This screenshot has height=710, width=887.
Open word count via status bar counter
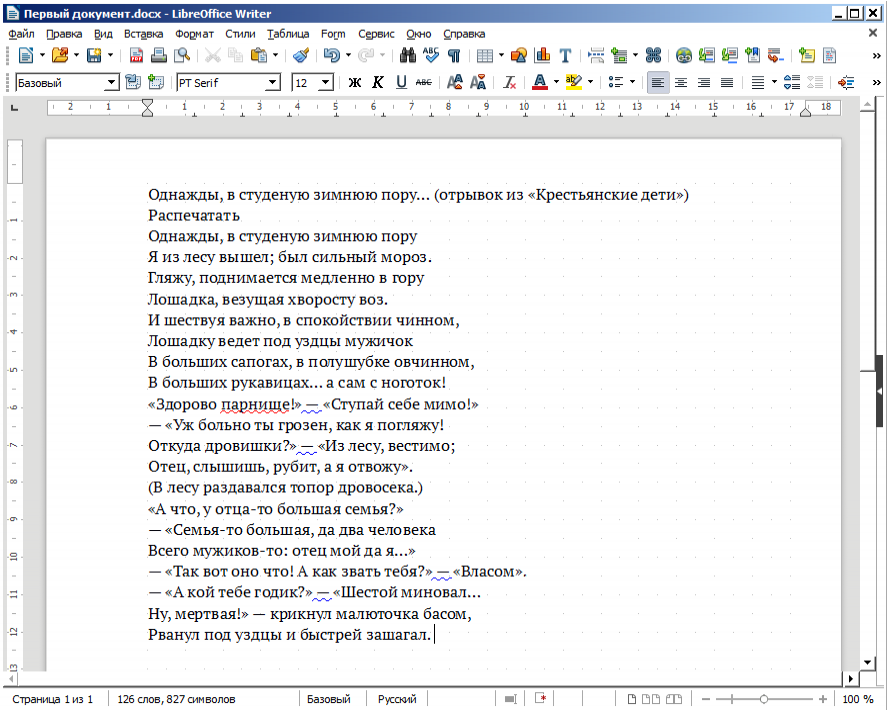click(175, 699)
